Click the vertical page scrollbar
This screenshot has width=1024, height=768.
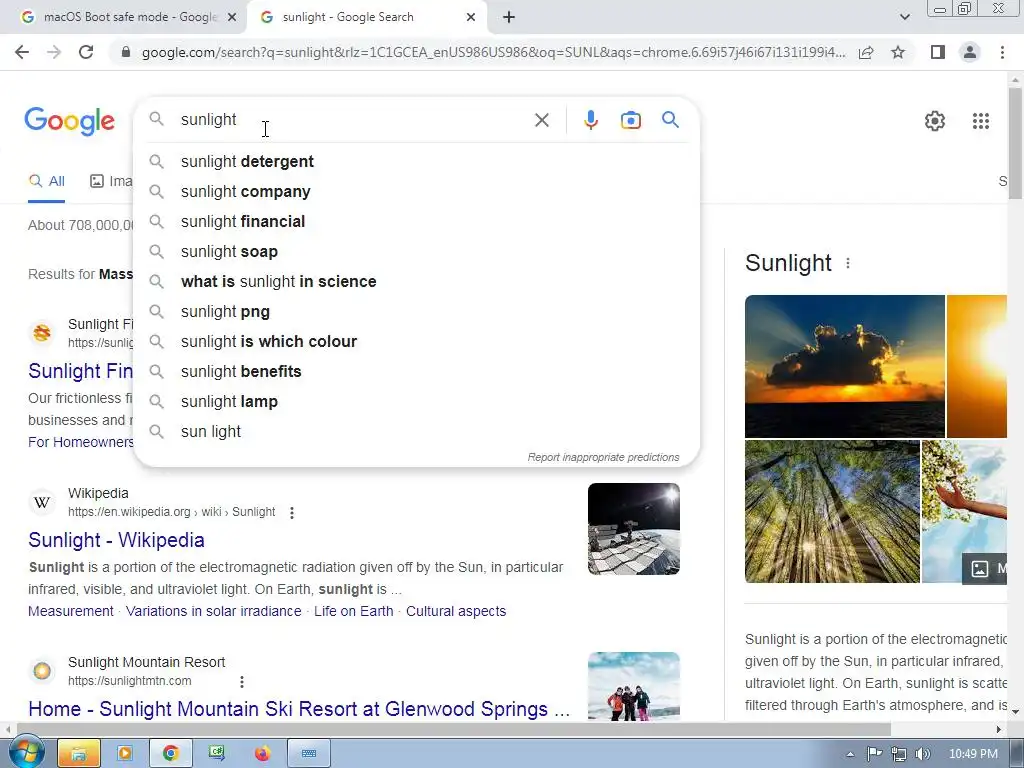1015,142
